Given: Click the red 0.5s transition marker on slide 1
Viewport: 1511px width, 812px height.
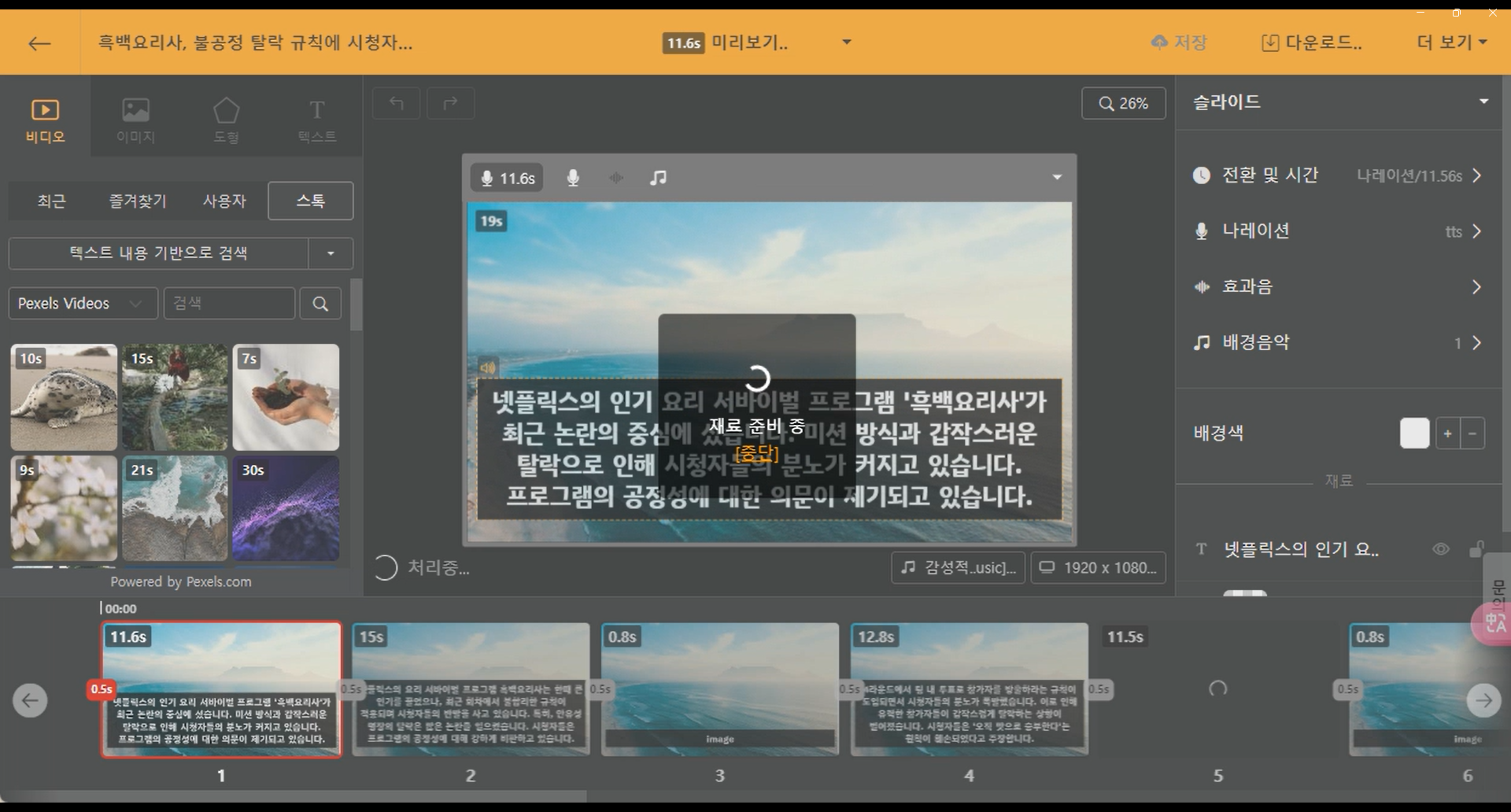Looking at the screenshot, I should (101, 689).
